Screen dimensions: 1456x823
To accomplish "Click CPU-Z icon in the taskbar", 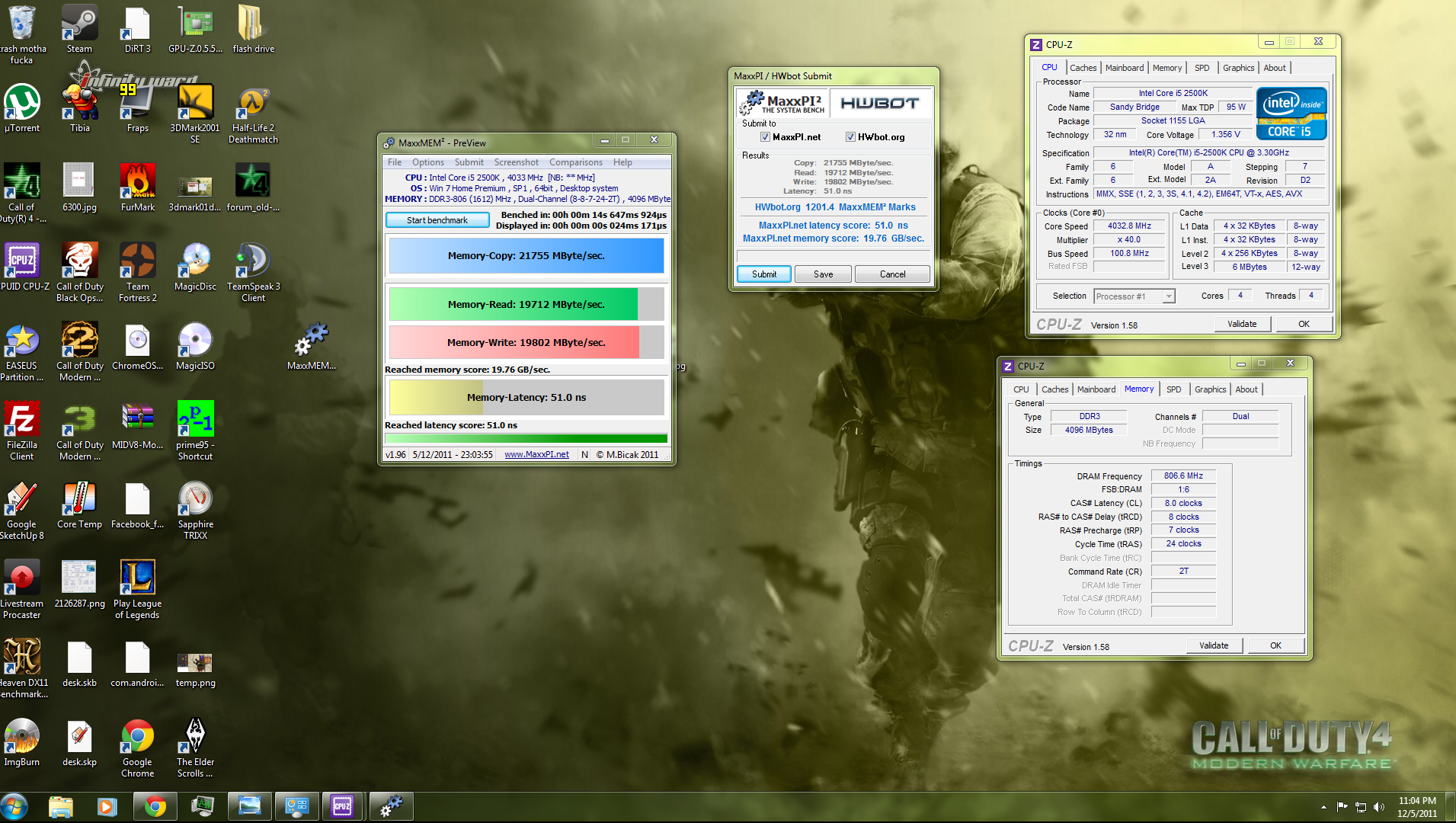I will [342, 806].
